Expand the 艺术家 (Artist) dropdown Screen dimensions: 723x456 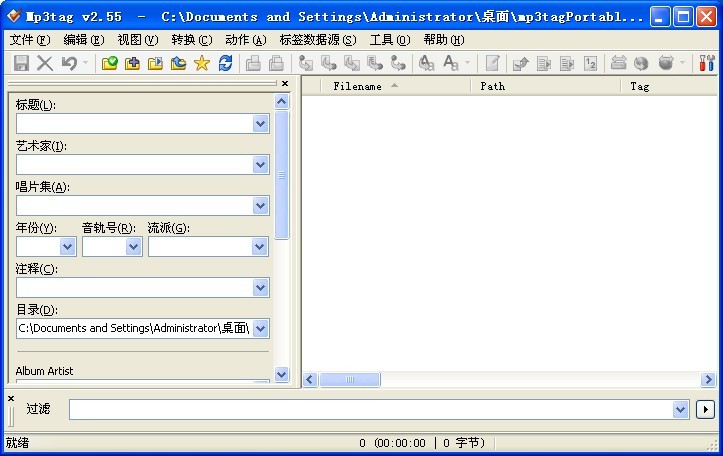click(x=260, y=165)
